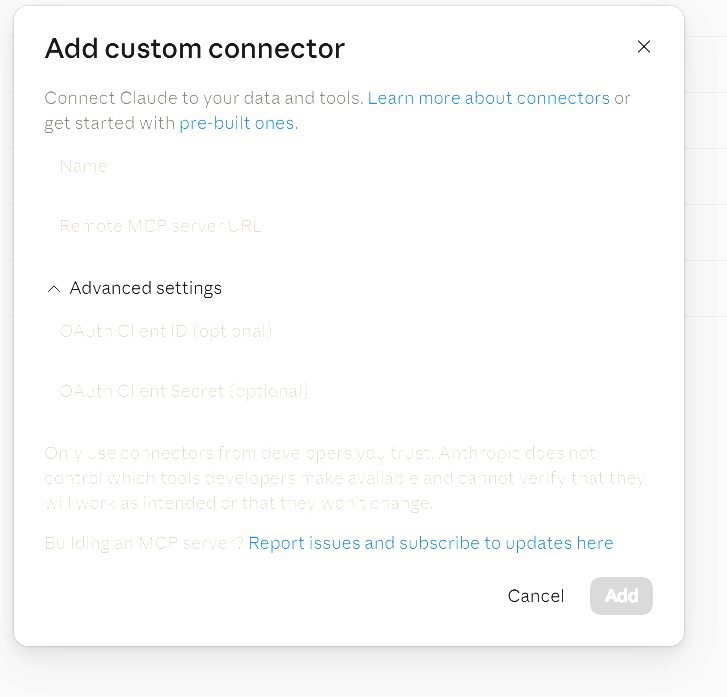The height and width of the screenshot is (697, 727).
Task: Open the Learn more about connectors link
Action: (x=488, y=98)
